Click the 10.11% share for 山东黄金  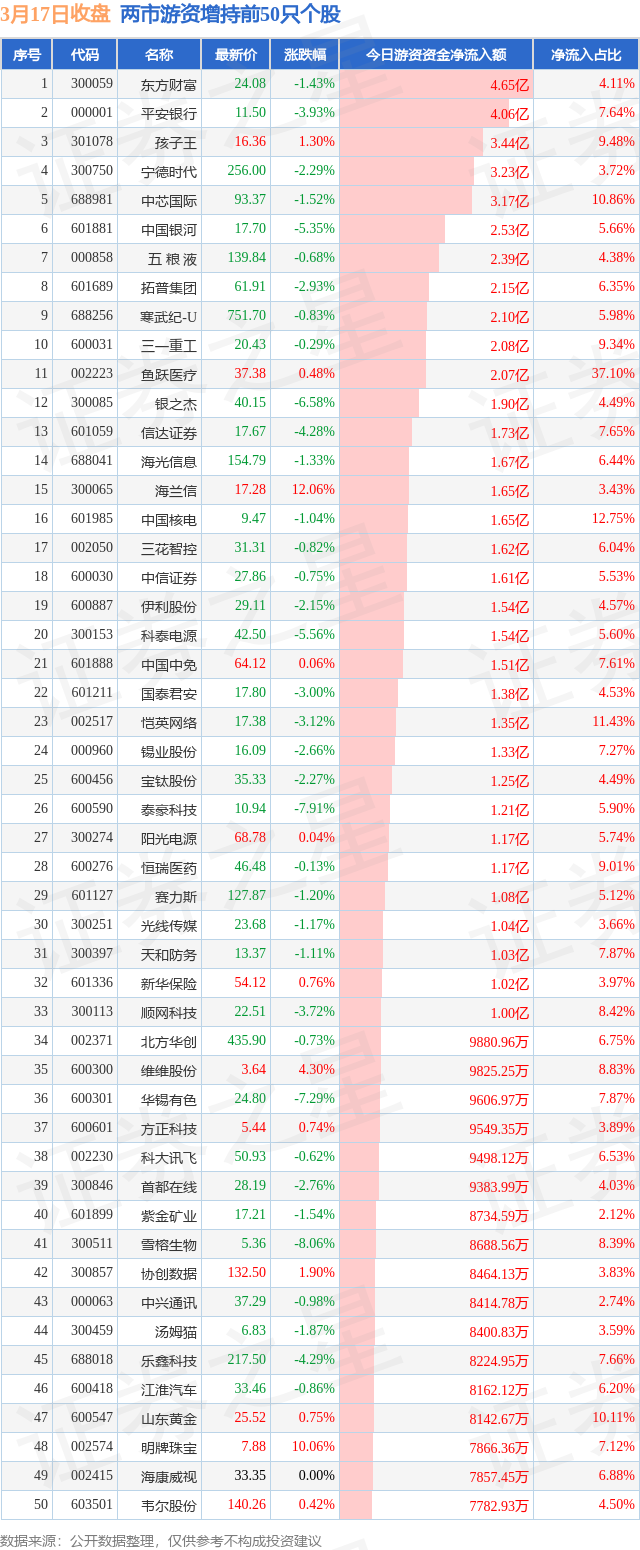coord(613,1418)
